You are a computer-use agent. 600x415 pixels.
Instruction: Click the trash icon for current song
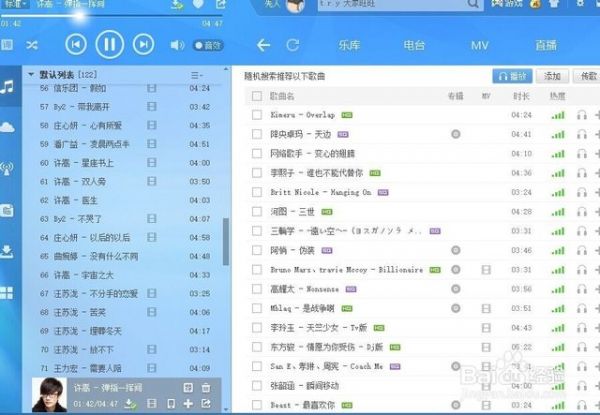coord(206,387)
